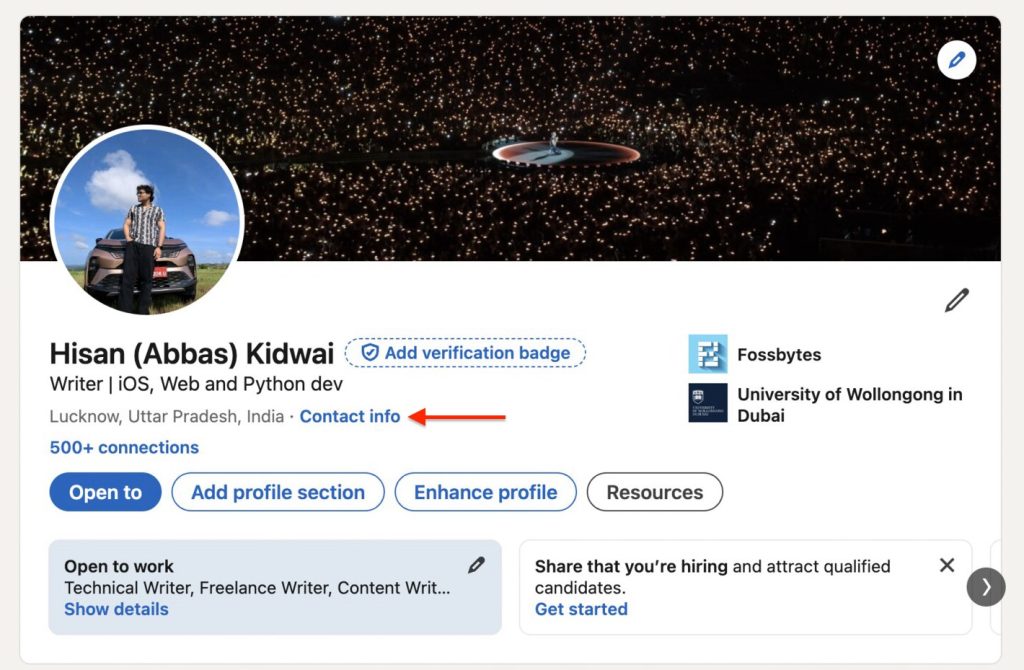The width and height of the screenshot is (1024, 670).
Task: Show details of Open to work
Action: [x=116, y=609]
